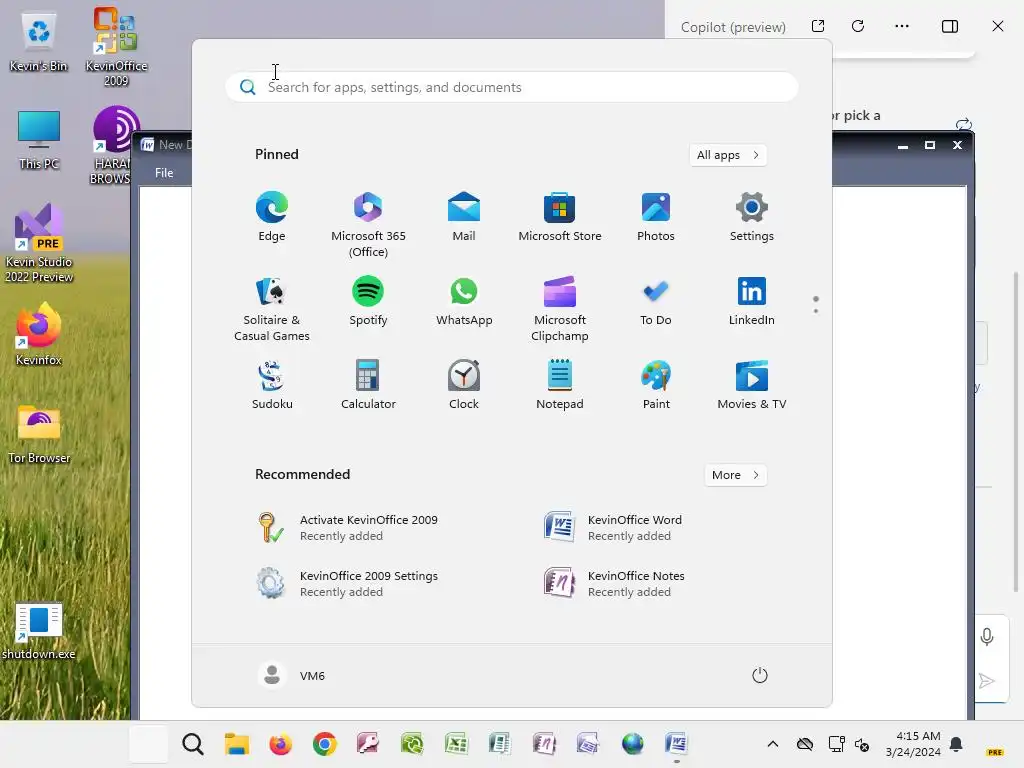The image size is (1024, 768).
Task: Open the To Do app
Action: [x=656, y=302]
